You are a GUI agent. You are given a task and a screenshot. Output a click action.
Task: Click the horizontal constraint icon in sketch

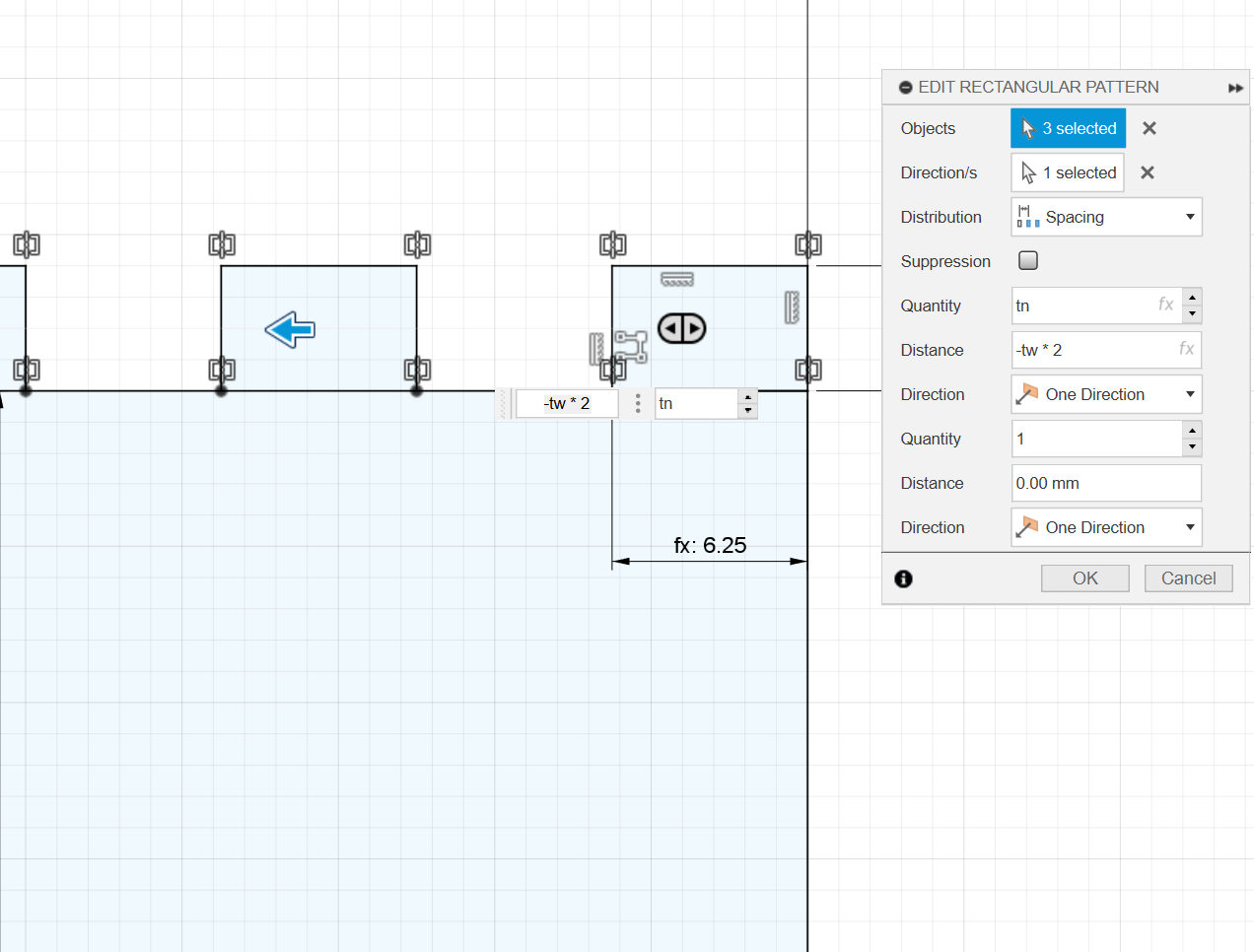pos(677,280)
